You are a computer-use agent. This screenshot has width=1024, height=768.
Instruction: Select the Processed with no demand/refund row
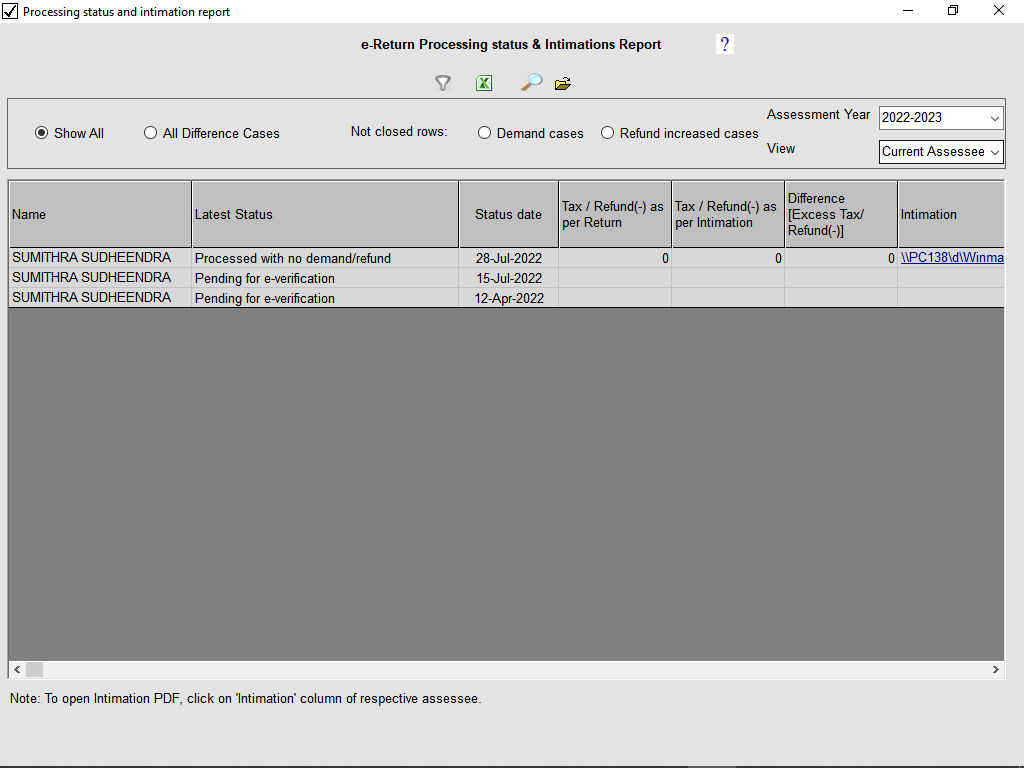(293, 258)
